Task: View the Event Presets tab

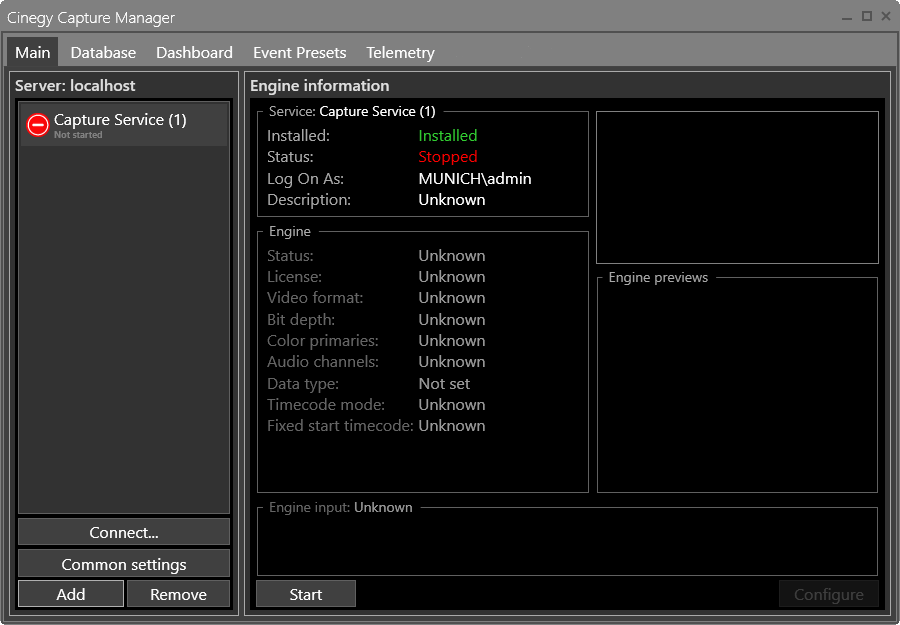Action: pos(299,52)
